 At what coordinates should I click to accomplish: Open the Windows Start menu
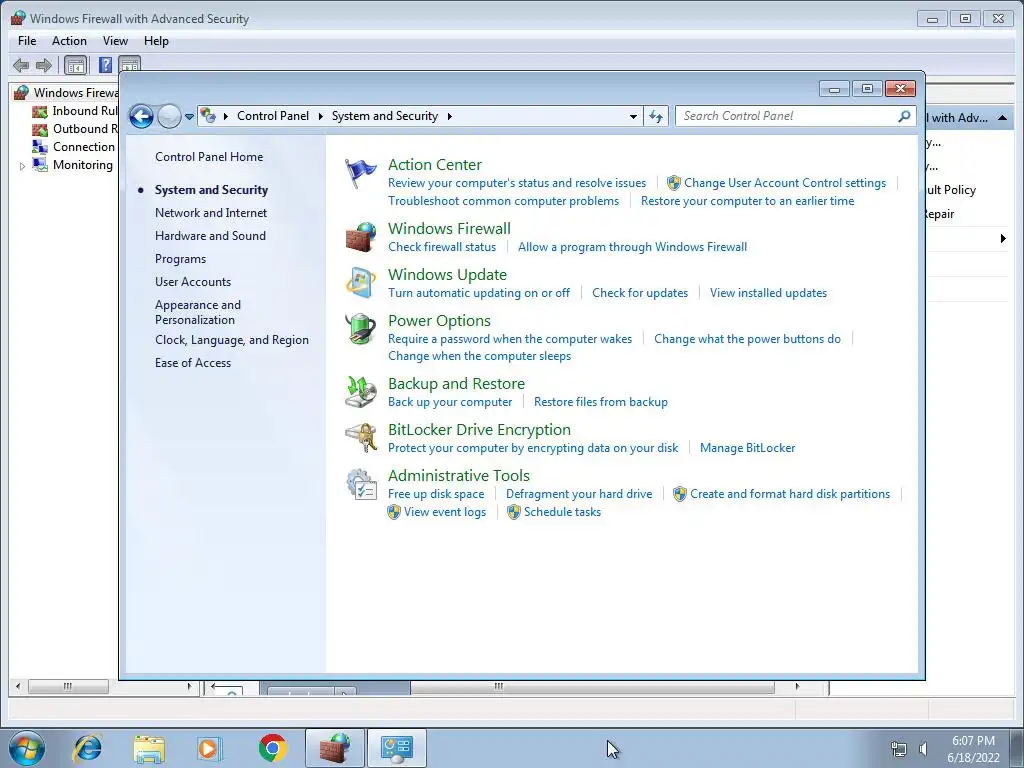pyautogui.click(x=27, y=748)
